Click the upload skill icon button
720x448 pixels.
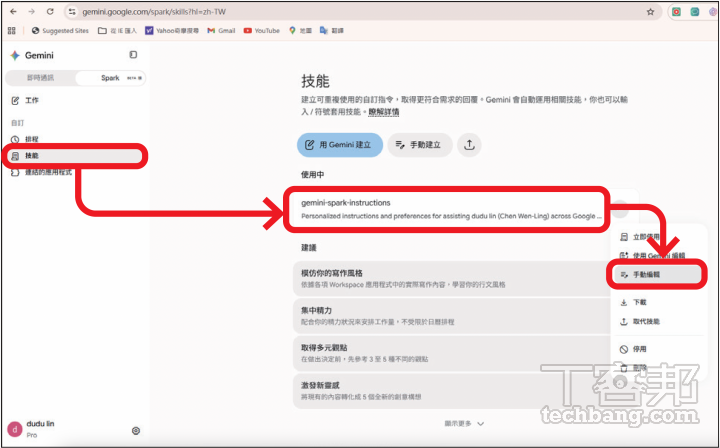coord(469,145)
